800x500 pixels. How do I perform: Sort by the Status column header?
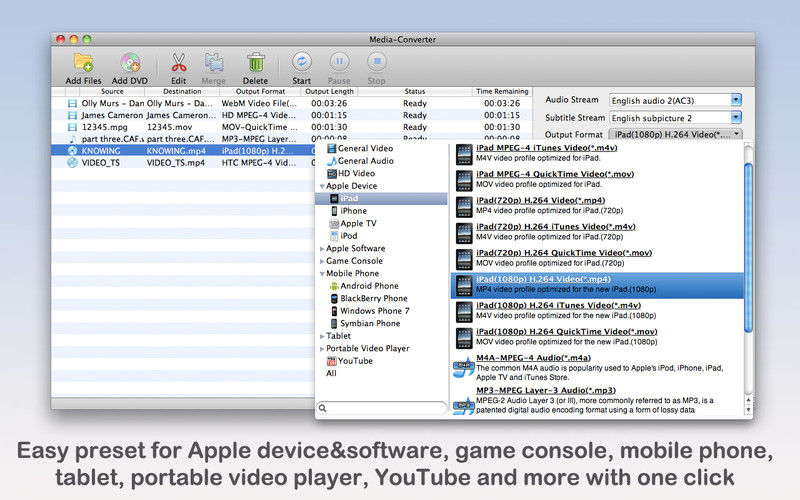coord(415,91)
